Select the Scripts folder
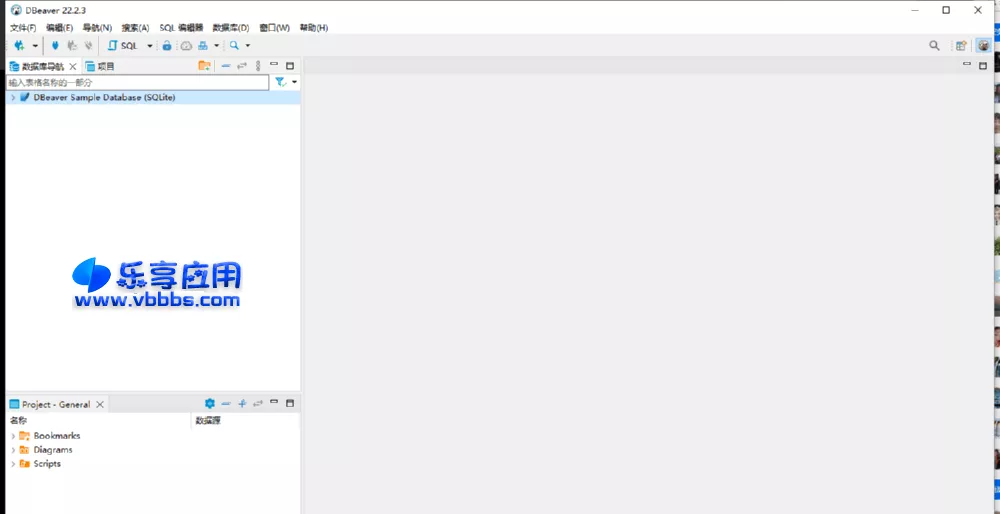 47,464
